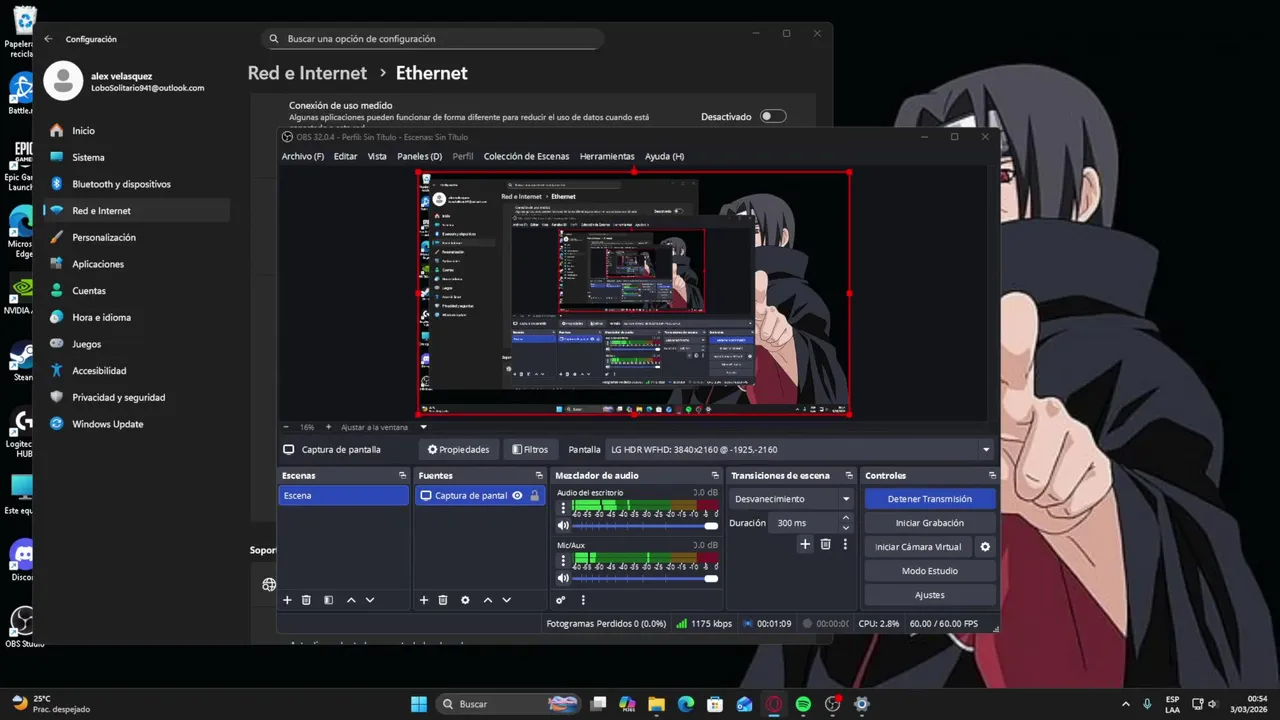This screenshot has height=720, width=1280.
Task: Click the Windows Start button
Action: [418, 704]
